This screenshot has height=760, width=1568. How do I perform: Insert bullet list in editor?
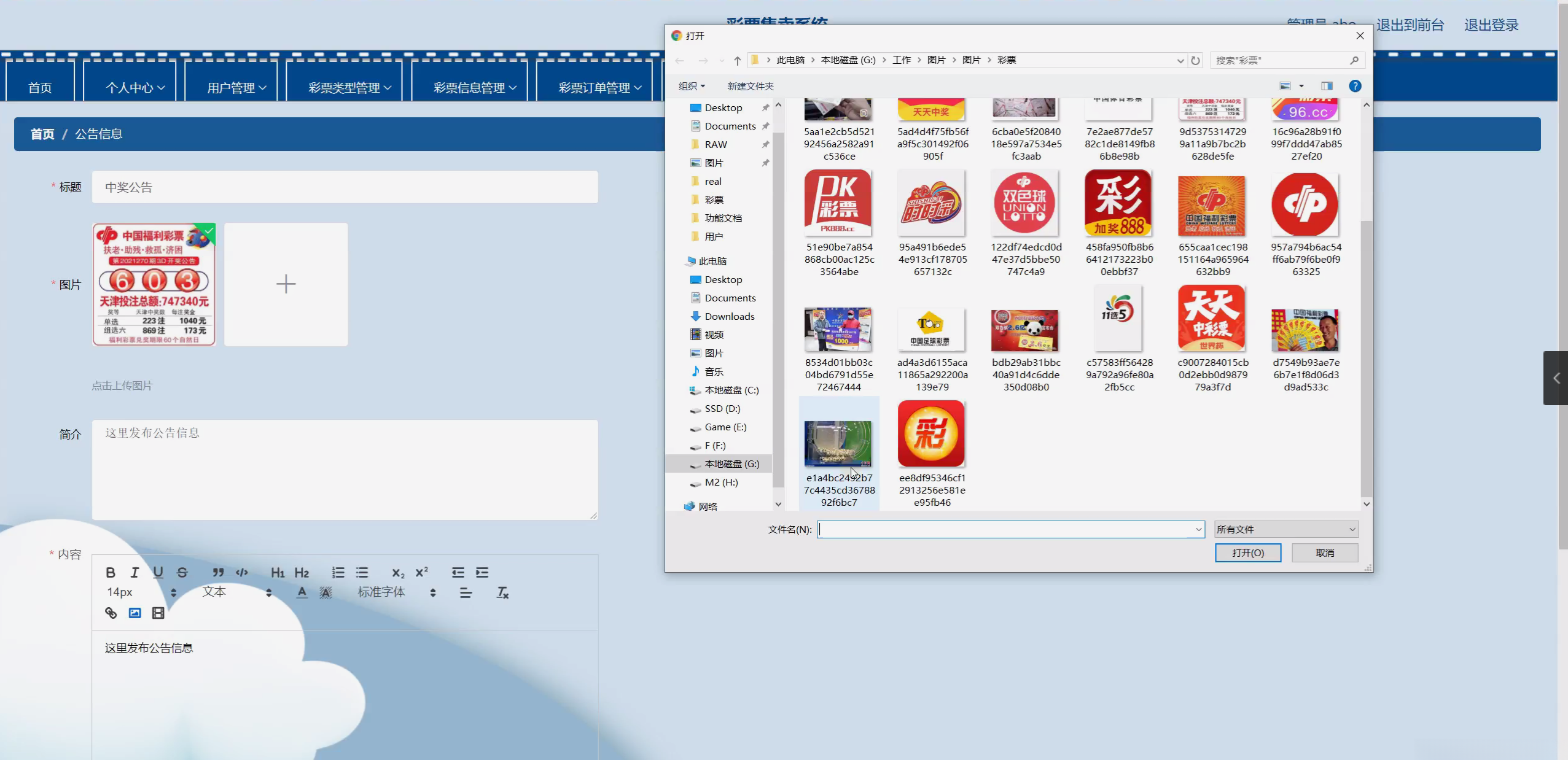pyautogui.click(x=362, y=572)
